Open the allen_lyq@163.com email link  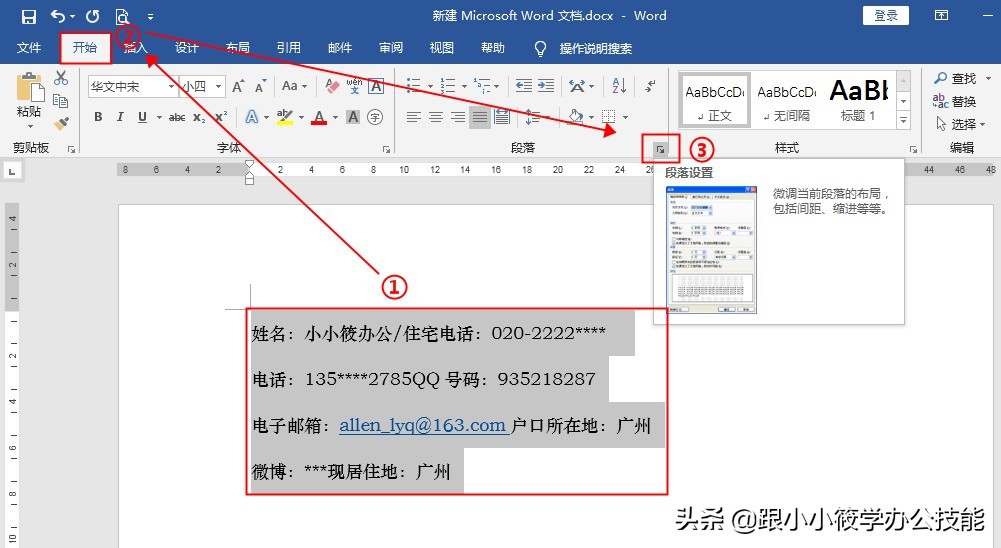click(422, 425)
